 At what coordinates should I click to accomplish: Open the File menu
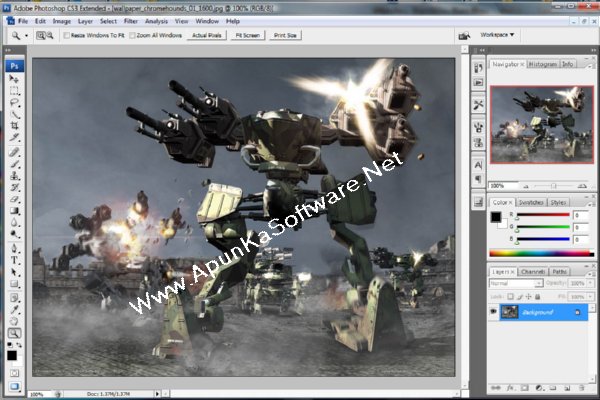[23, 21]
